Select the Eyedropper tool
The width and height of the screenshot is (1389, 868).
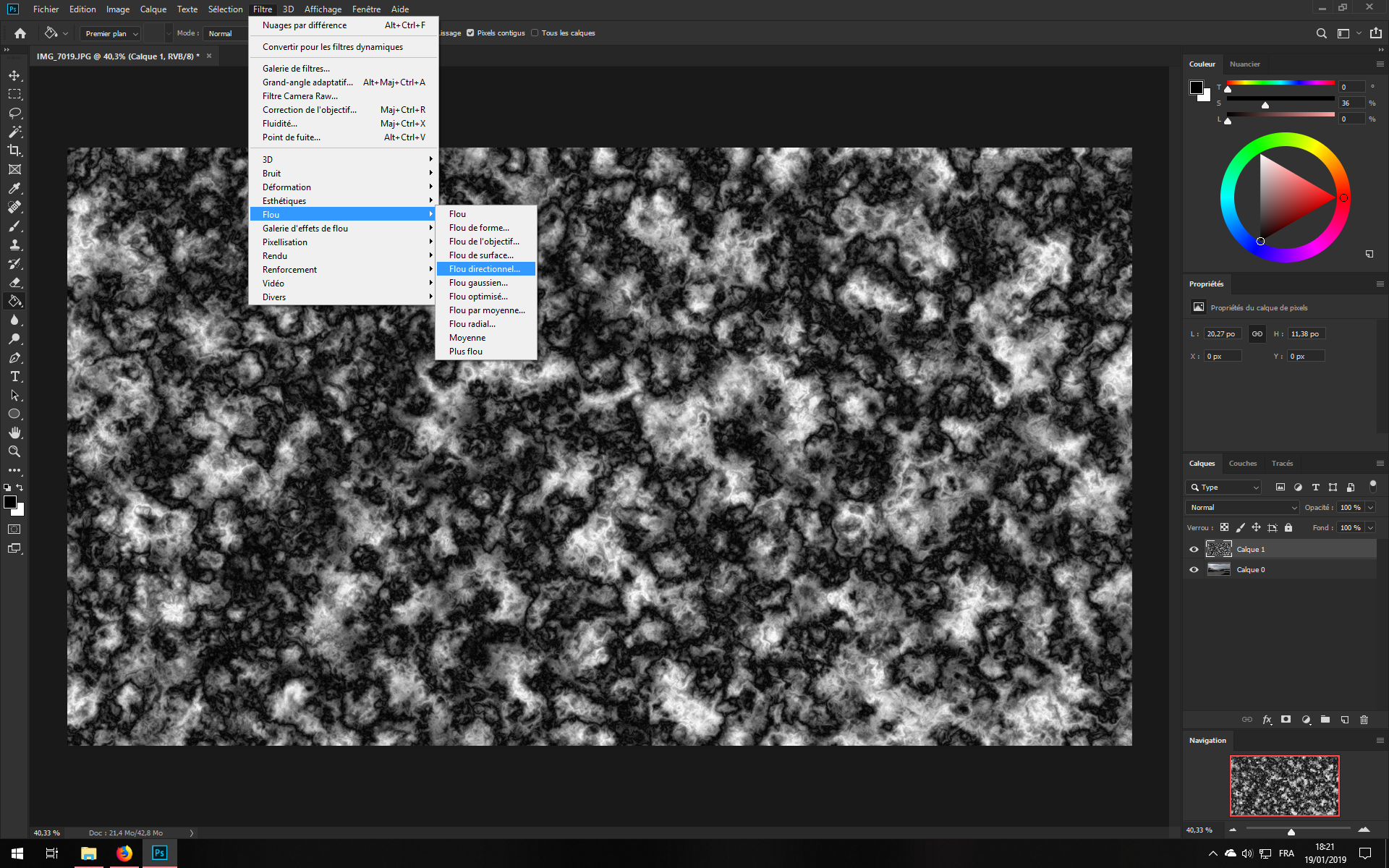click(14, 188)
